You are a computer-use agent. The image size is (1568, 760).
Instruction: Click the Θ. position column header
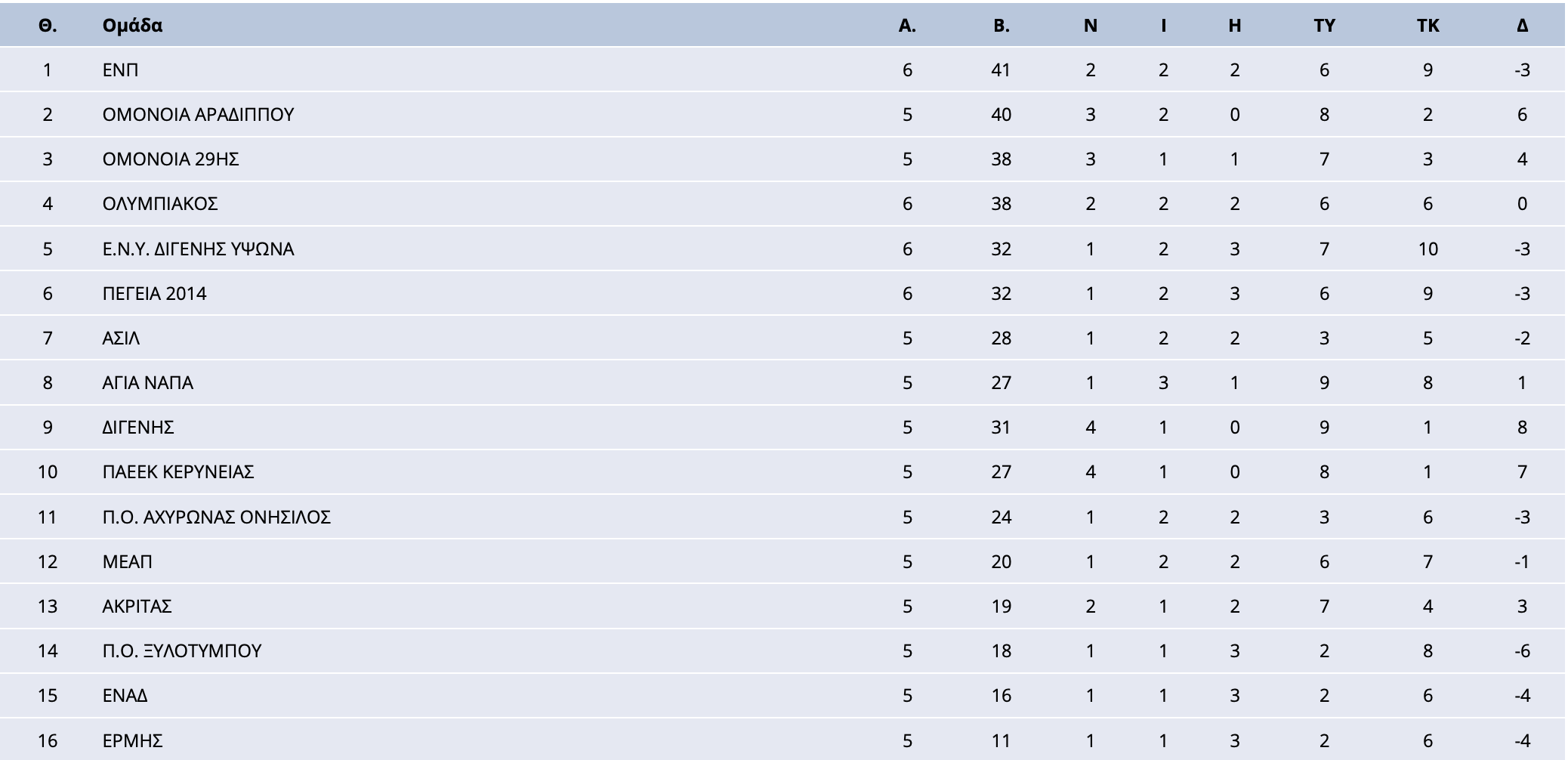point(48,25)
